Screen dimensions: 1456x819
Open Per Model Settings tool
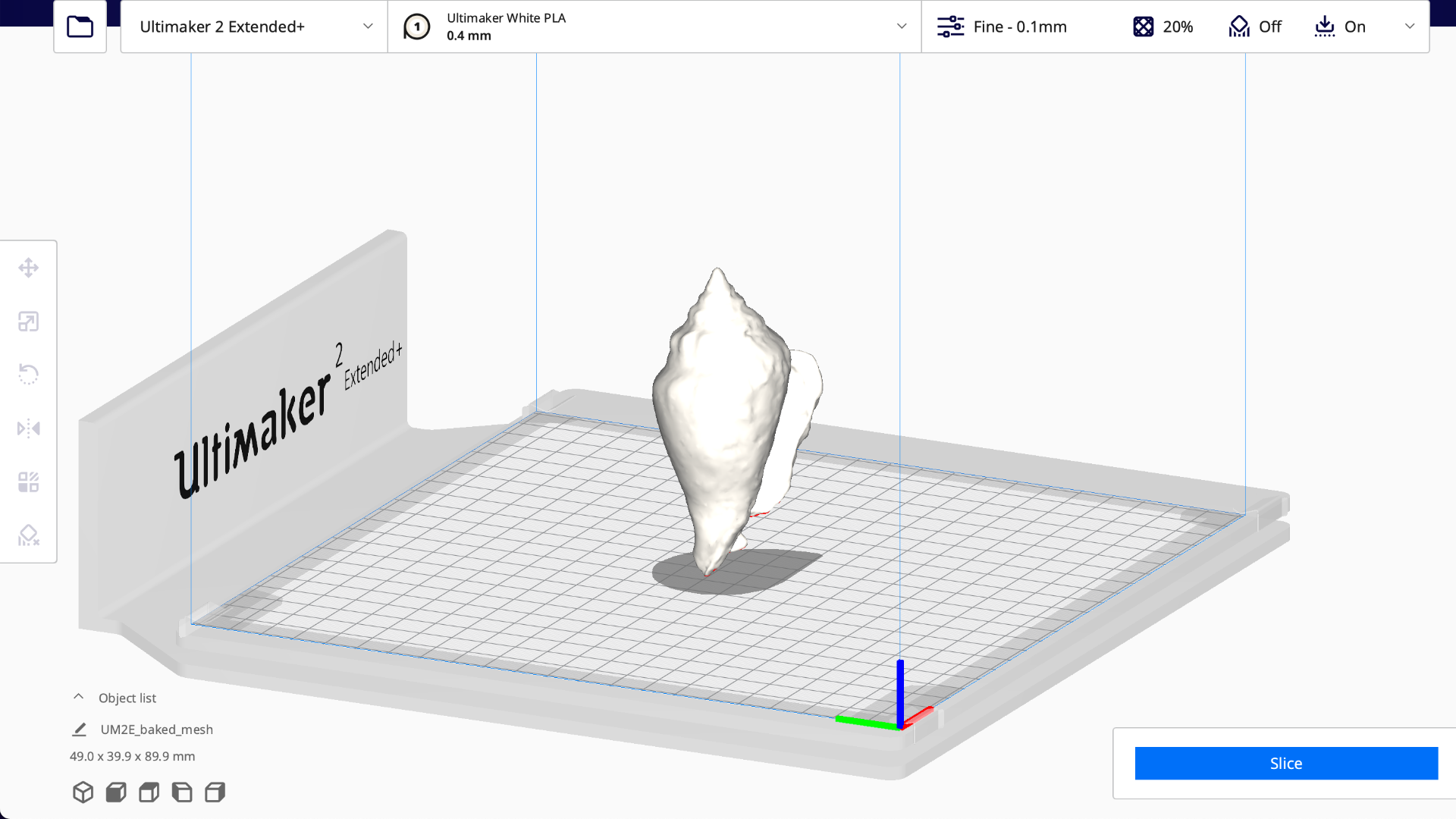pos(29,482)
